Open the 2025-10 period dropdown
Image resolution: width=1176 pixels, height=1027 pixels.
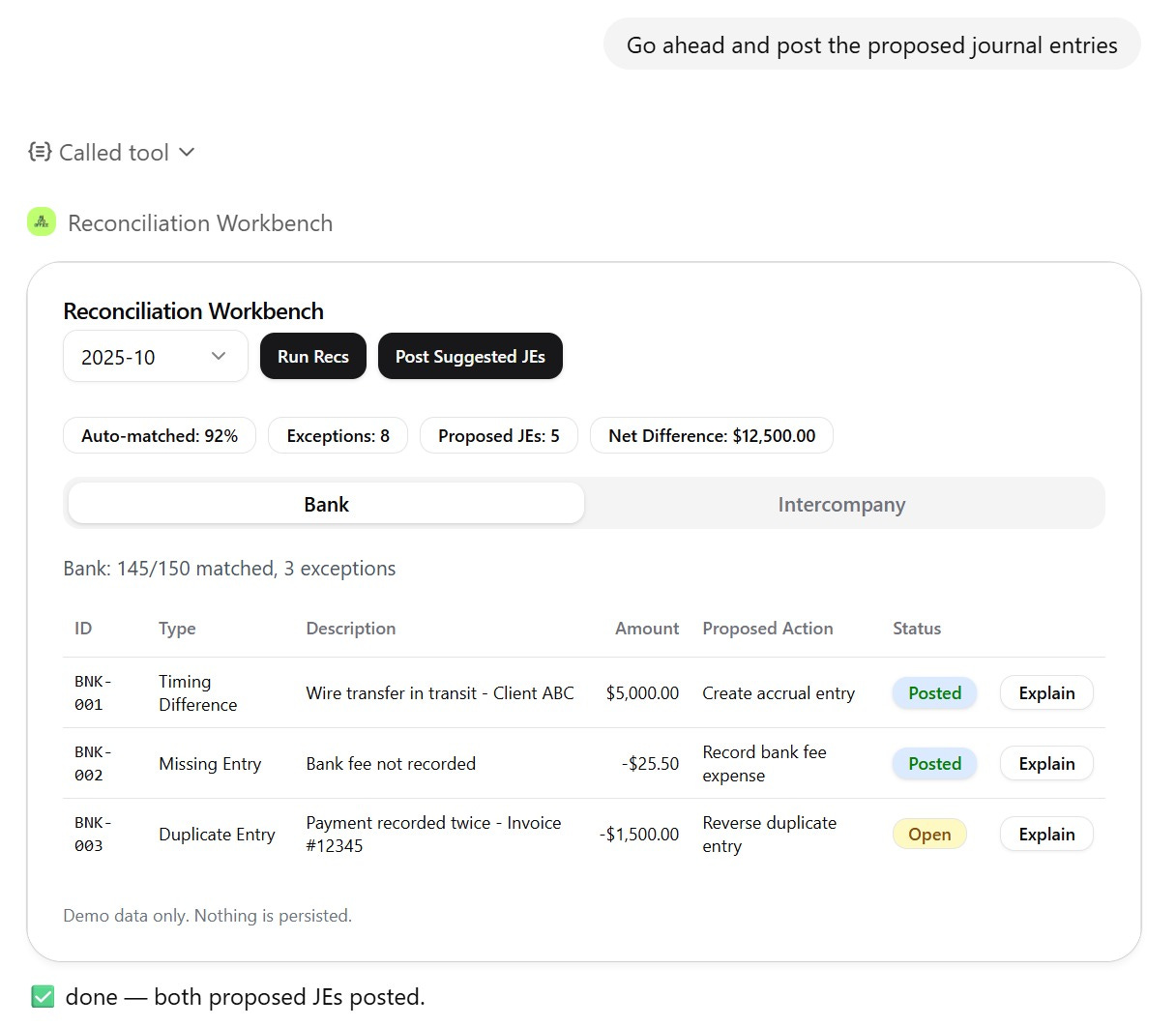pos(156,357)
